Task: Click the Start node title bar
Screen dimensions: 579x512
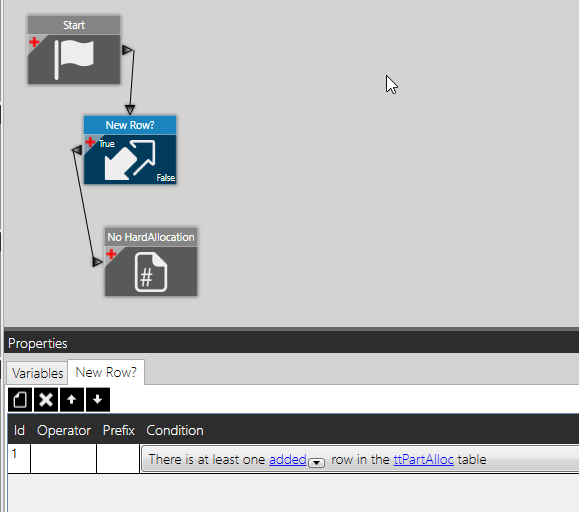Action: (x=74, y=25)
